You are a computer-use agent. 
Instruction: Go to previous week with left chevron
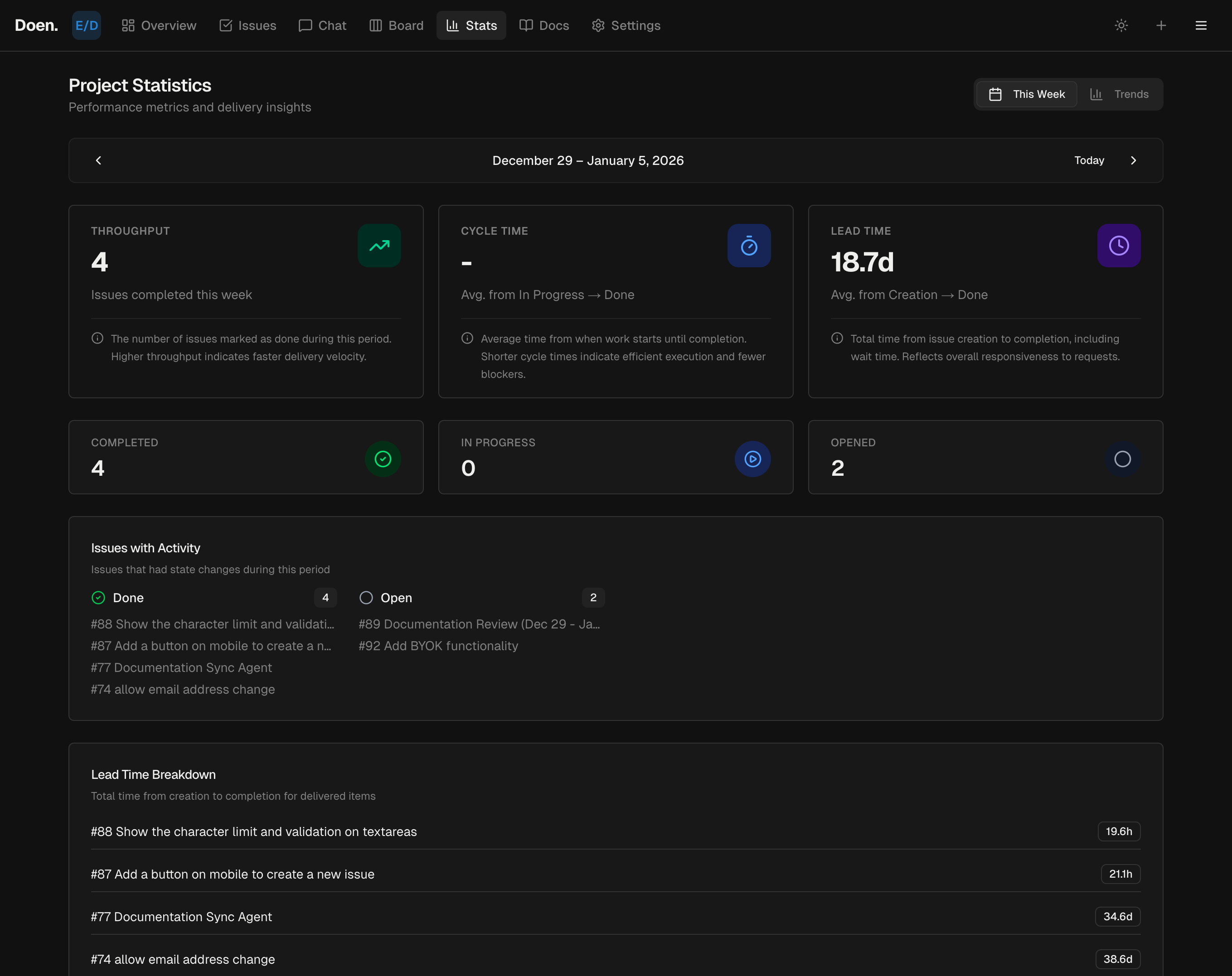[98, 160]
